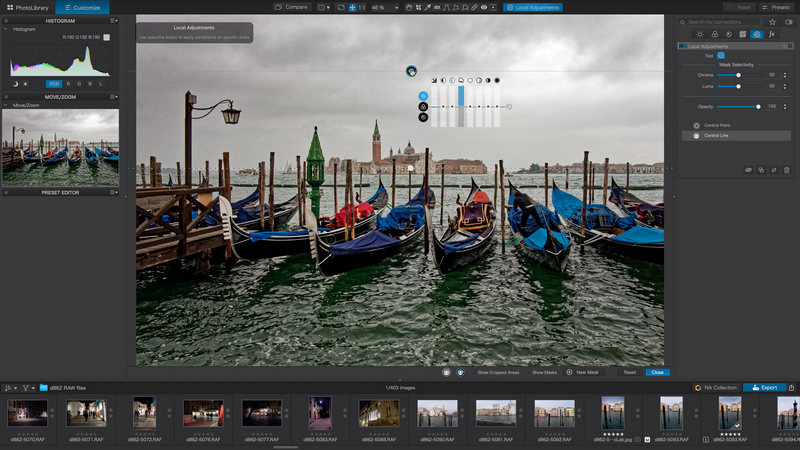Open the Move/Zoom palette options menu
Viewport: 800px width, 450px height.
coord(114,96)
